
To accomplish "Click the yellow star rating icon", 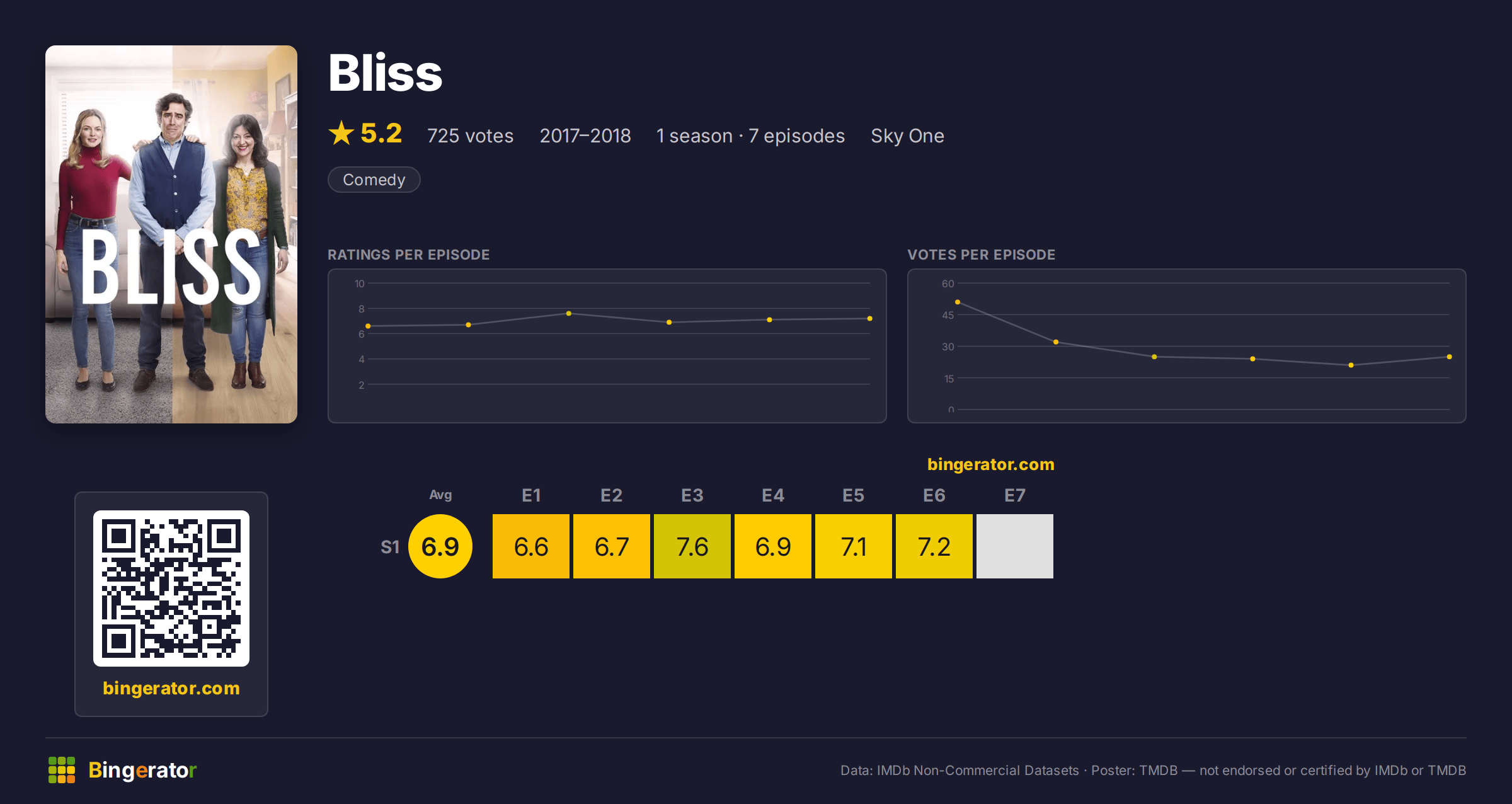I will 341,133.
